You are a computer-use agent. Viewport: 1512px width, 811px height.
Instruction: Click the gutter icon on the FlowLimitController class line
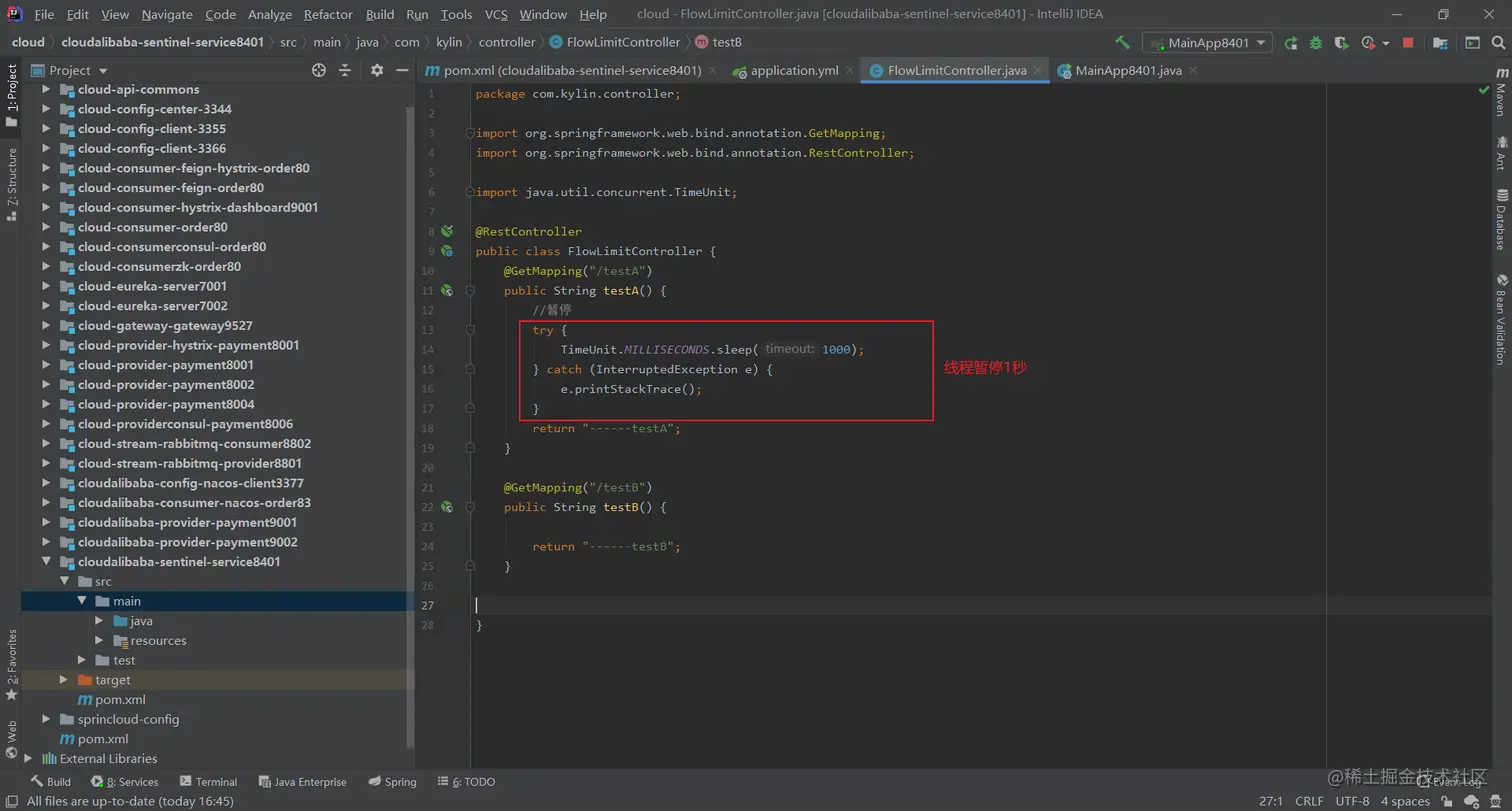[x=447, y=251]
